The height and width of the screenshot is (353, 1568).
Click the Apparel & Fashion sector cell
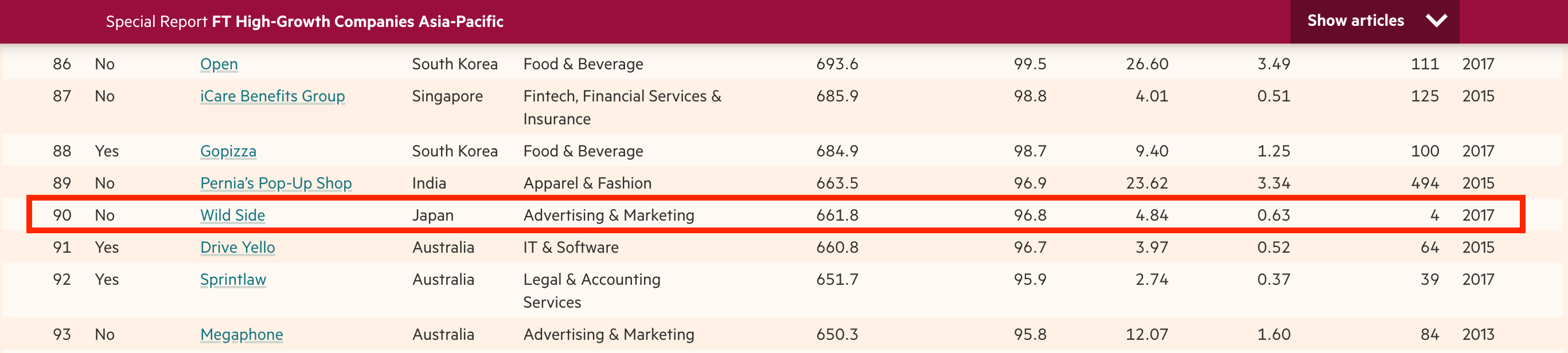click(x=587, y=183)
